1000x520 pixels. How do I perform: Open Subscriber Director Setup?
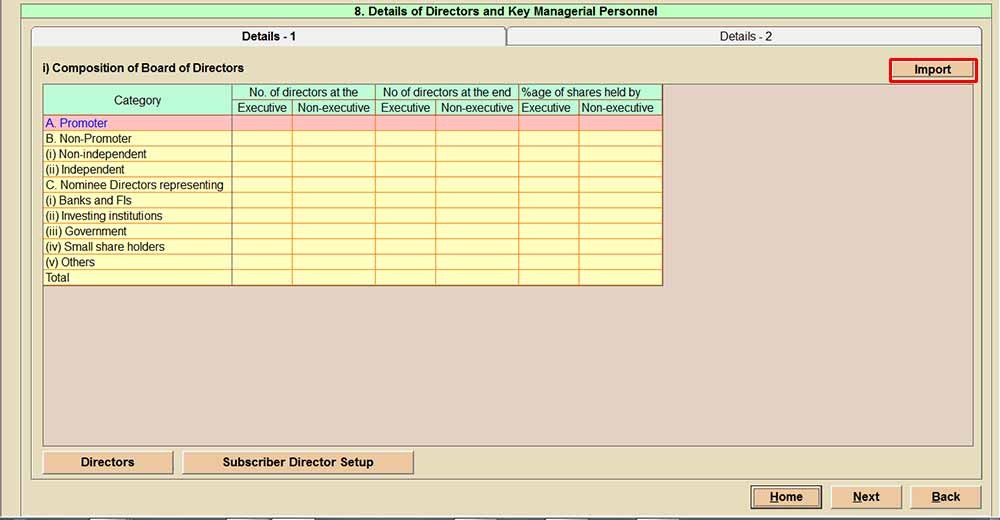298,462
